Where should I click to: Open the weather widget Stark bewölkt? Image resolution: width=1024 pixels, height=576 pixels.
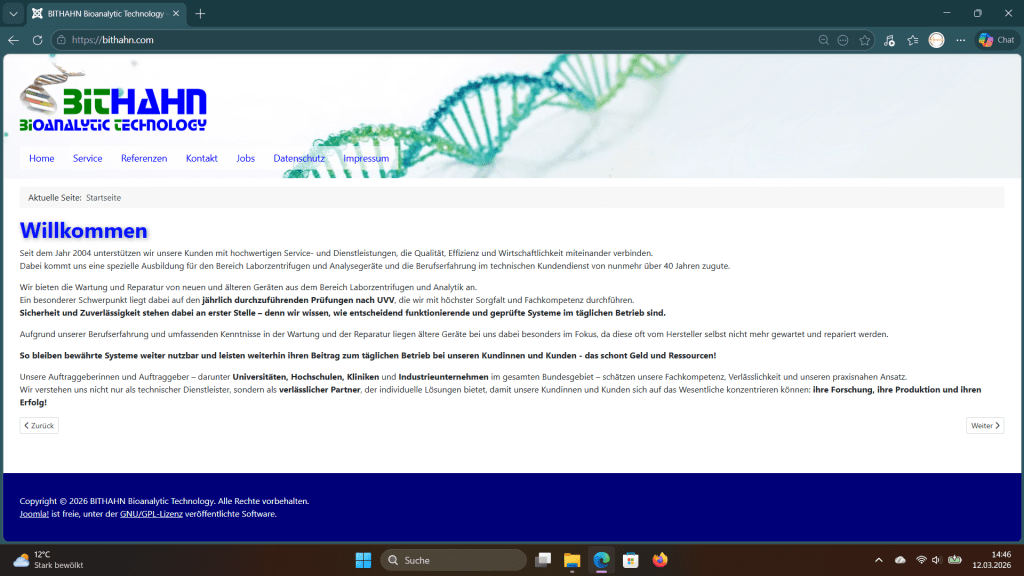pyautogui.click(x=49, y=560)
